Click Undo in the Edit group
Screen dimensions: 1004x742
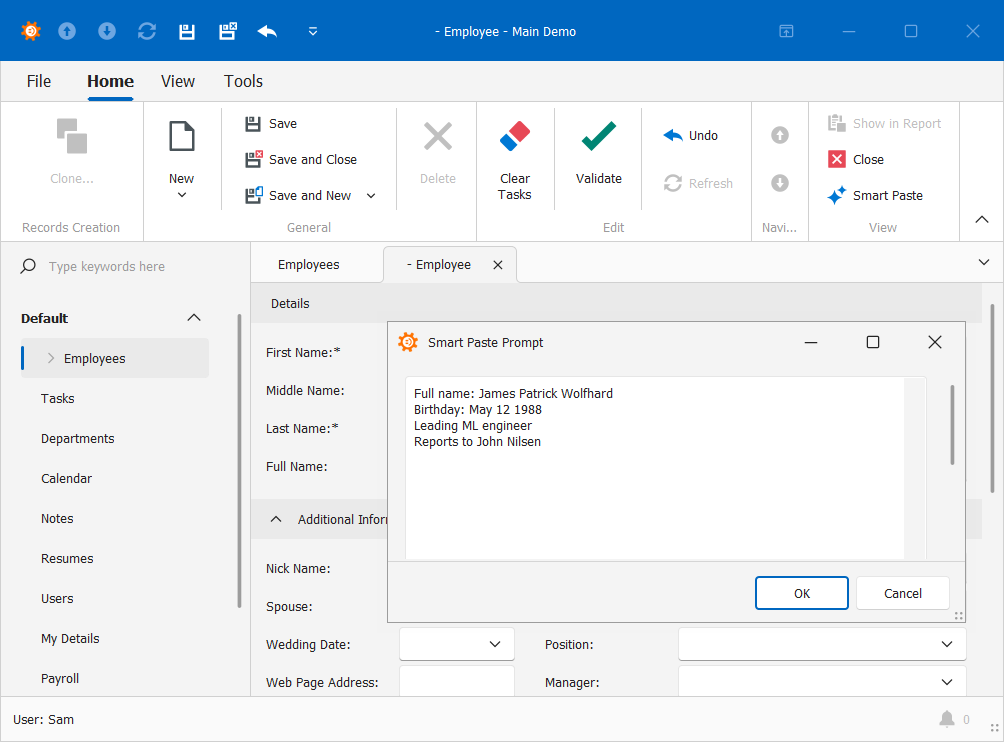690,136
